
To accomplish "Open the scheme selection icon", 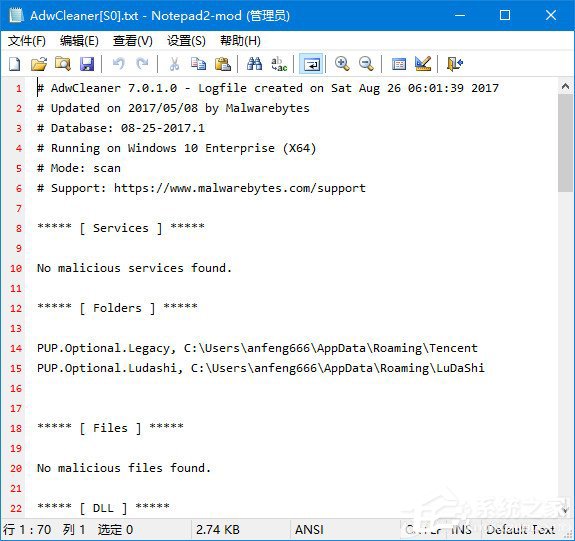I will click(399, 64).
